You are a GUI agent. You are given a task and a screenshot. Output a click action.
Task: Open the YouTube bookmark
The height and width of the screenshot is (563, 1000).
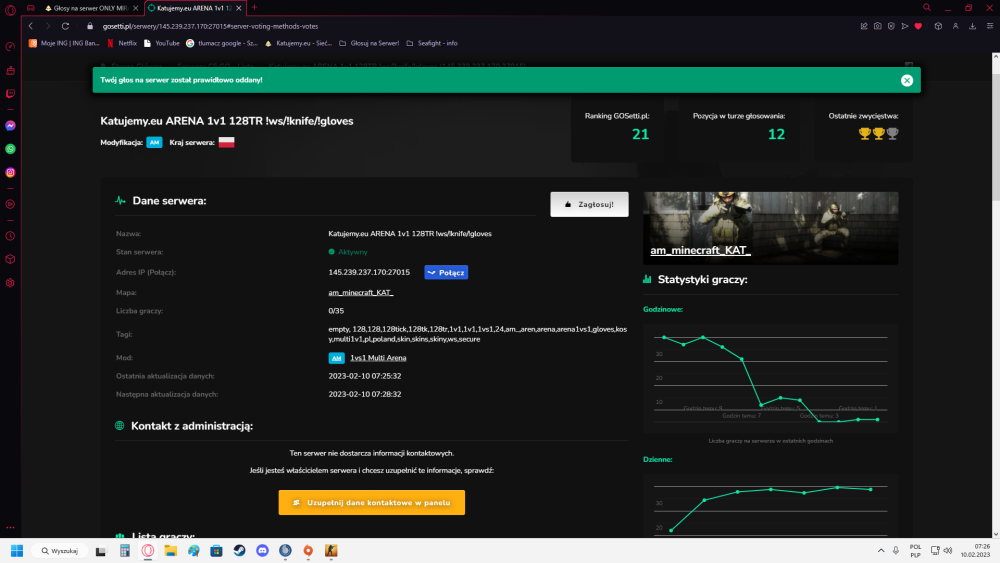tap(161, 43)
